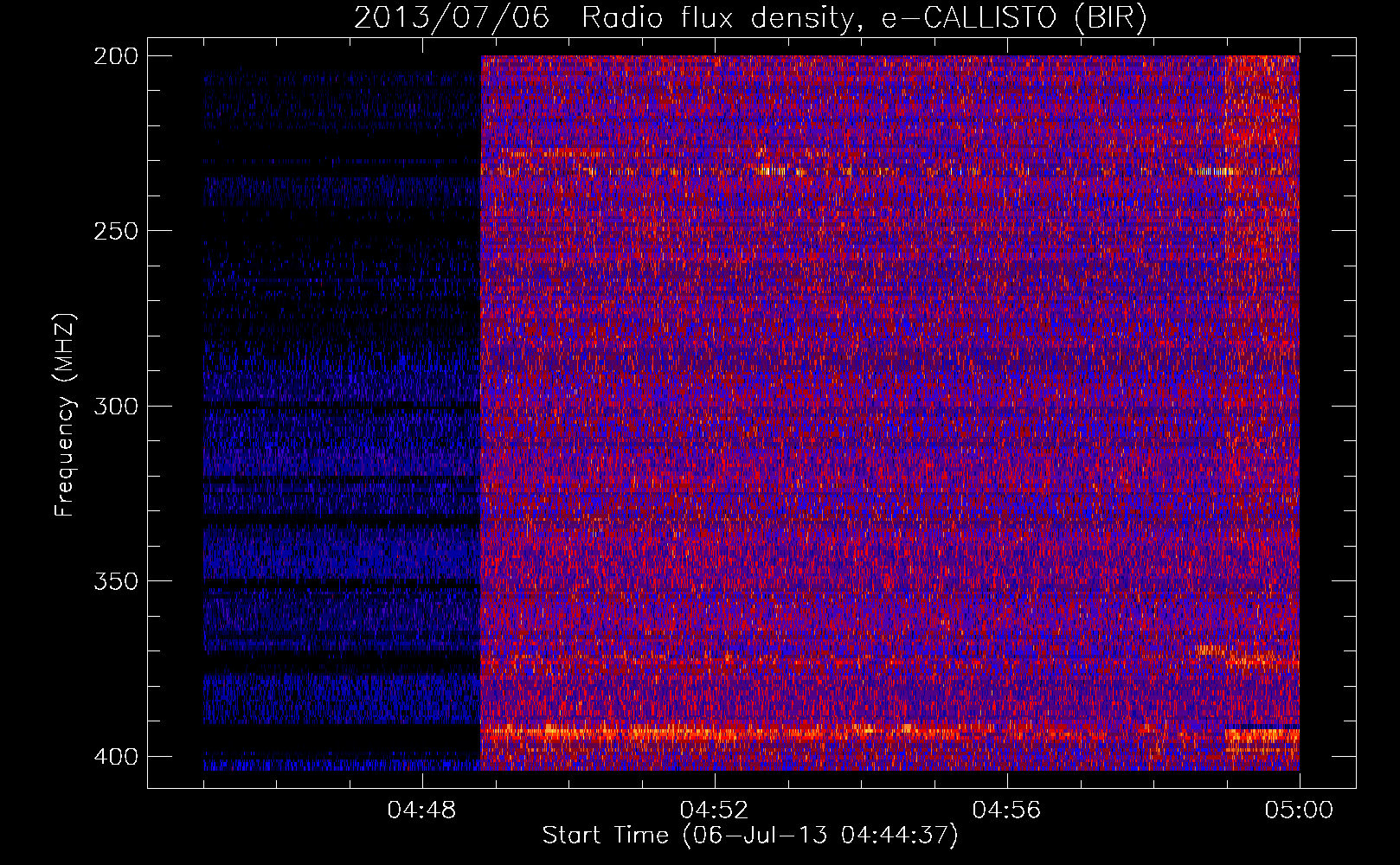Screen dimensions: 1400x865
Task: Click the plot title 'Radio flux density, e-CALLISTO (BIR)'
Action: (x=864, y=18)
